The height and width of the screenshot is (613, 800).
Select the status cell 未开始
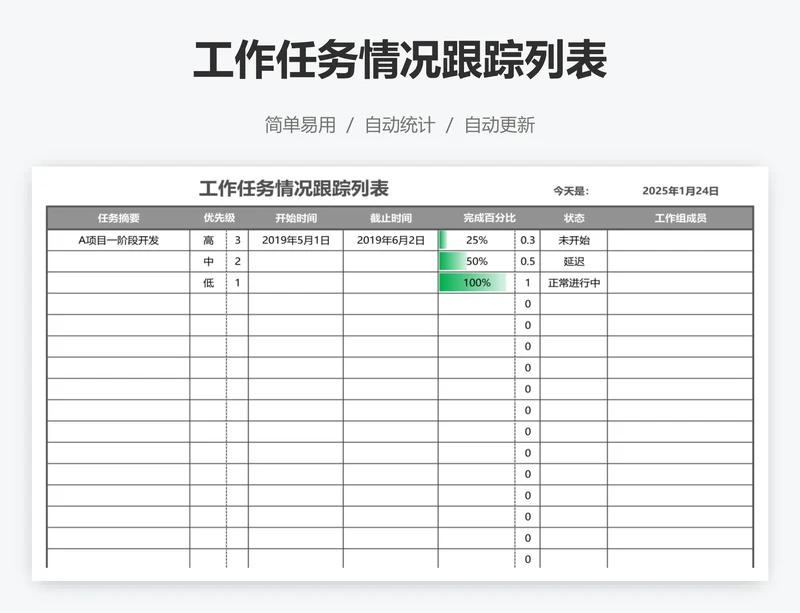pos(574,240)
